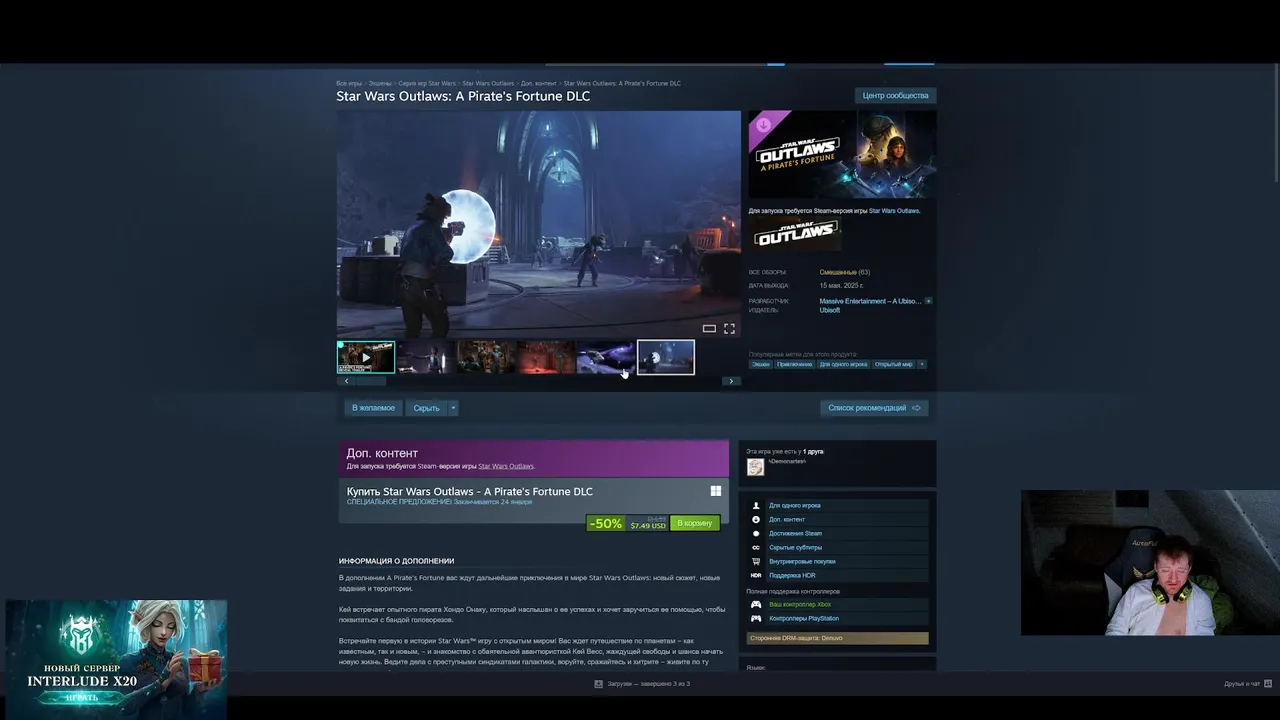Click the -50% discount badge
The width and height of the screenshot is (1280, 720).
point(606,523)
